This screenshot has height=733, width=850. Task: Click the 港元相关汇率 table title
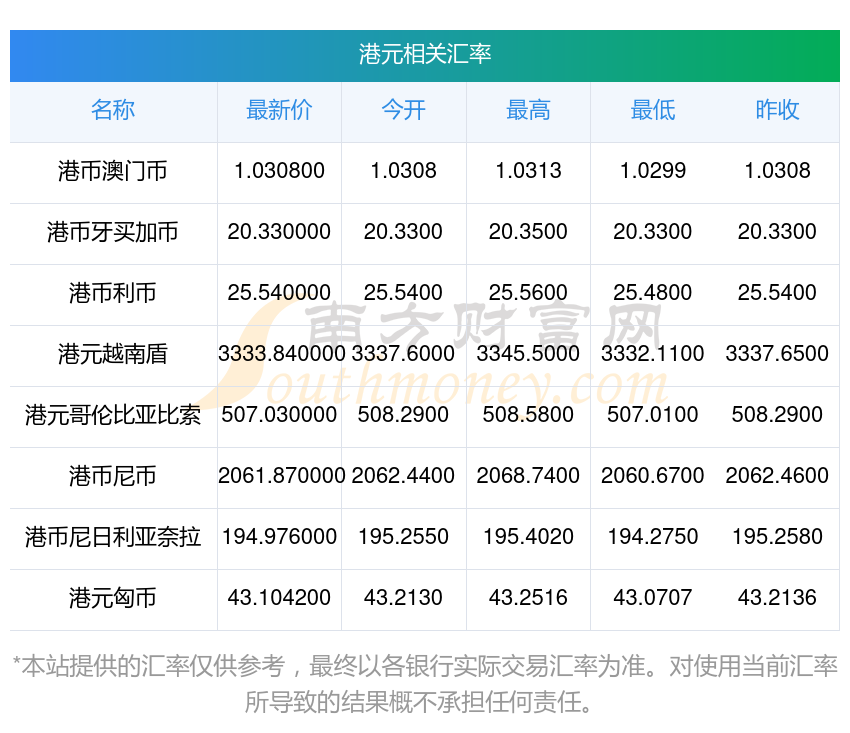tap(424, 54)
